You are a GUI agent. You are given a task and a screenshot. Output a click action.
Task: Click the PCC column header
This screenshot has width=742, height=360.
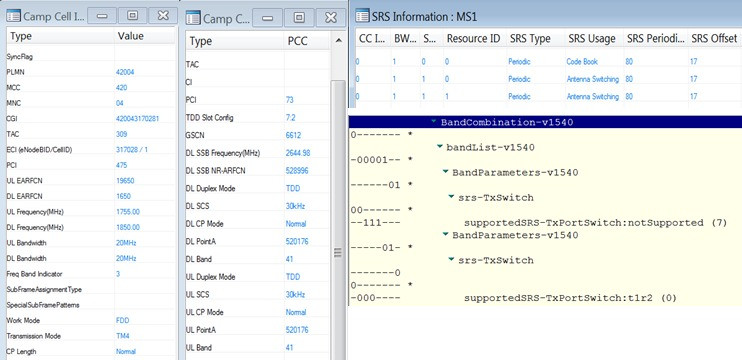[x=307, y=41]
